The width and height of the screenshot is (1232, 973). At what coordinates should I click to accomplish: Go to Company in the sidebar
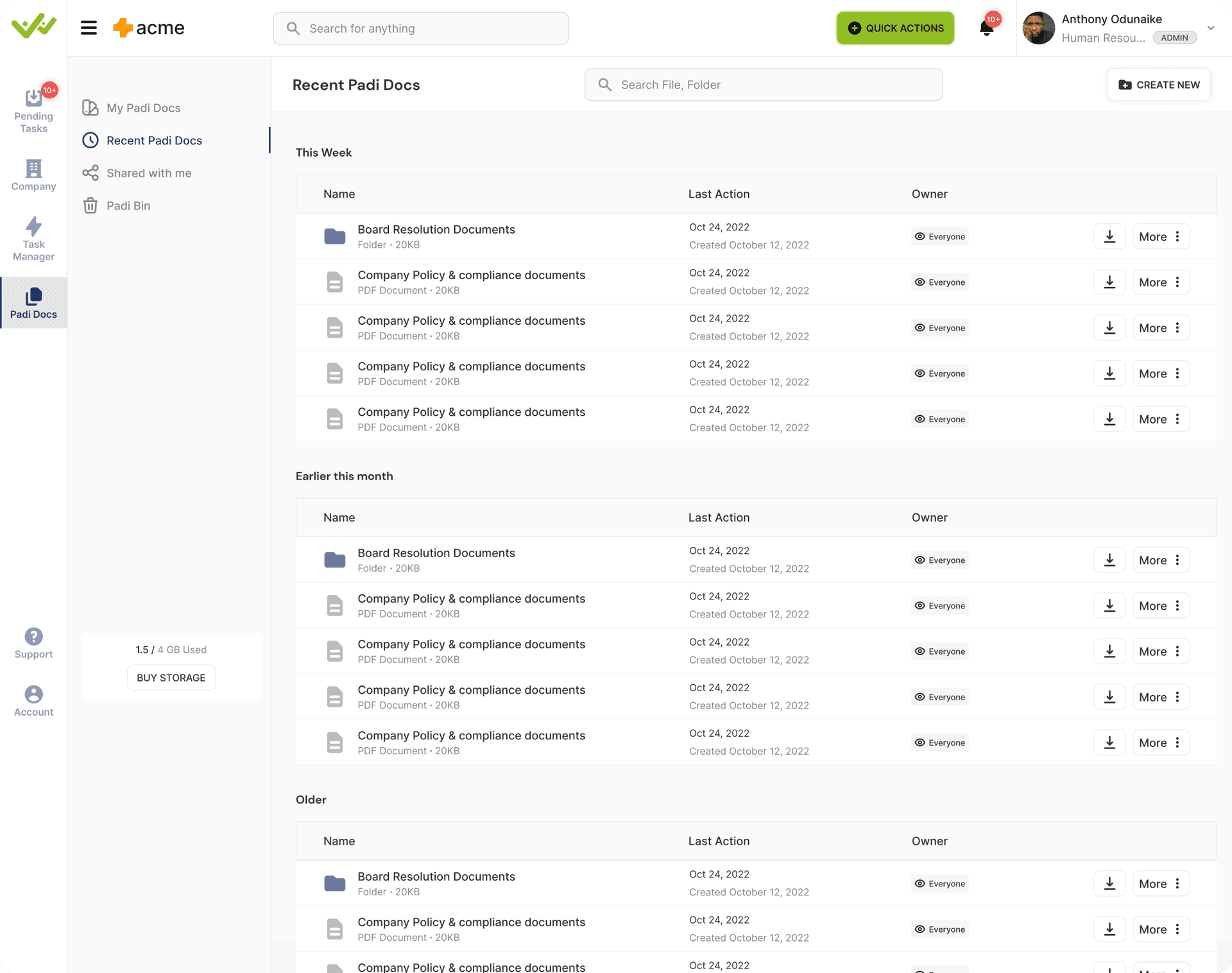tap(33, 175)
